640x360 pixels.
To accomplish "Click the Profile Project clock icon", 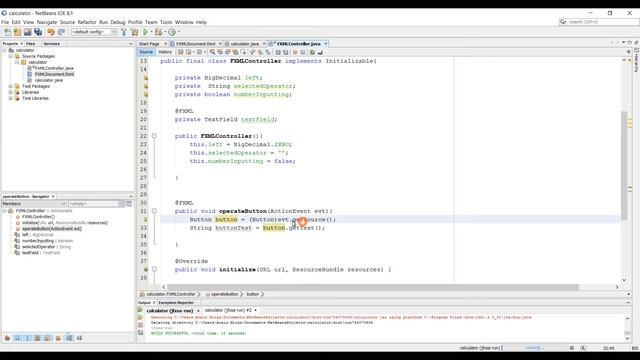I will (172, 32).
